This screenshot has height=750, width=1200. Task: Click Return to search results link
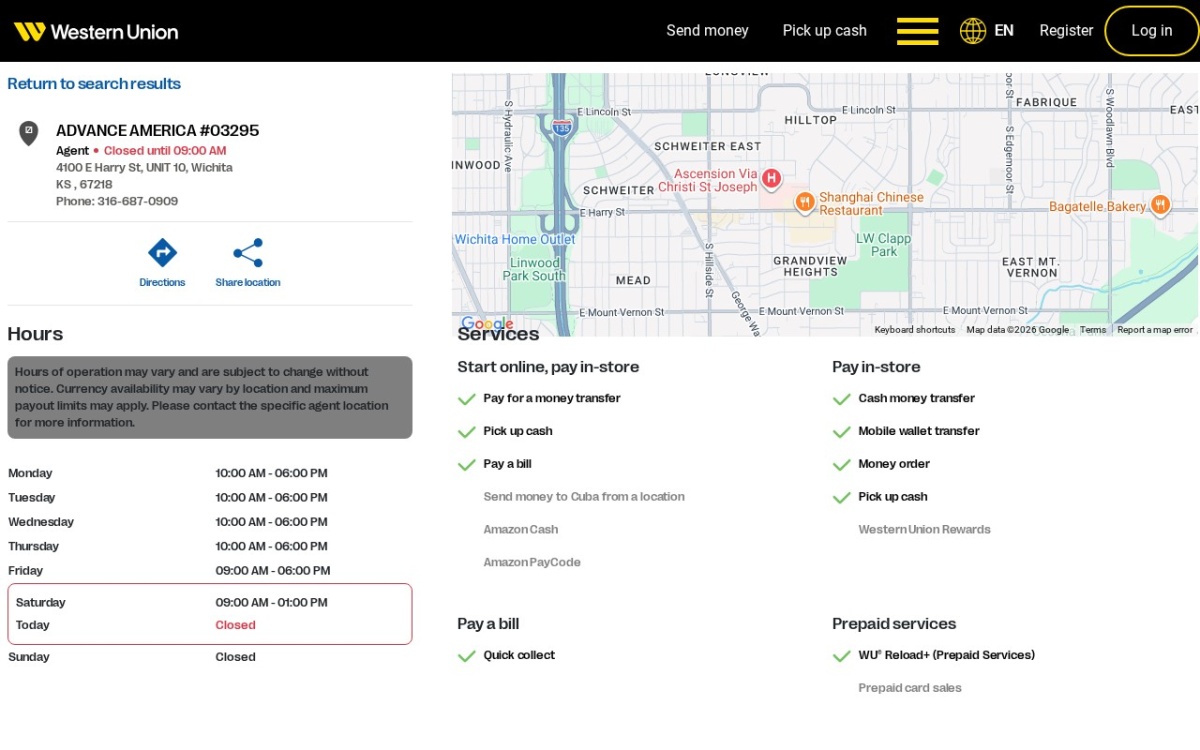(x=94, y=84)
